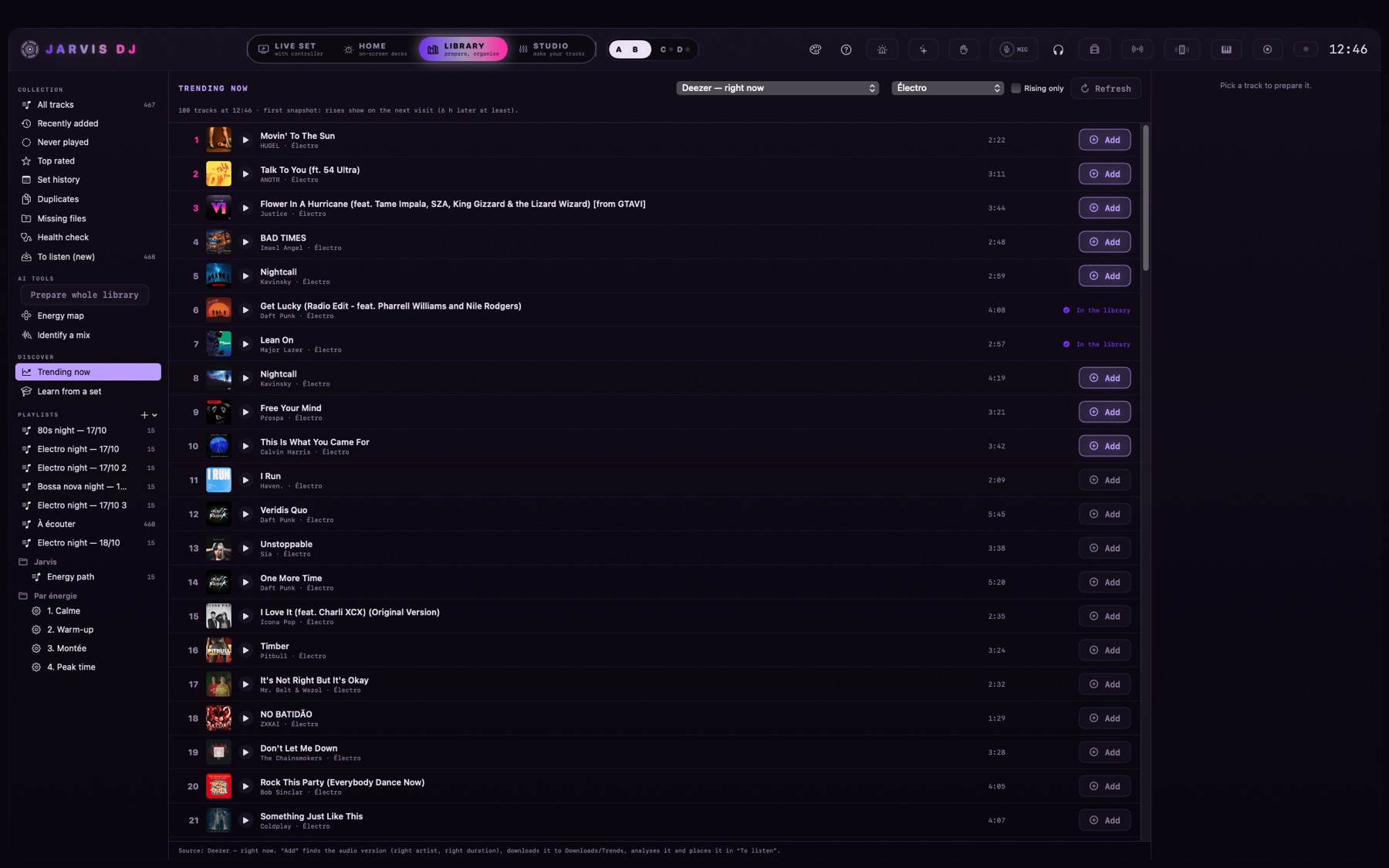
Task: Click the broadcast signal icon
Action: (1137, 49)
